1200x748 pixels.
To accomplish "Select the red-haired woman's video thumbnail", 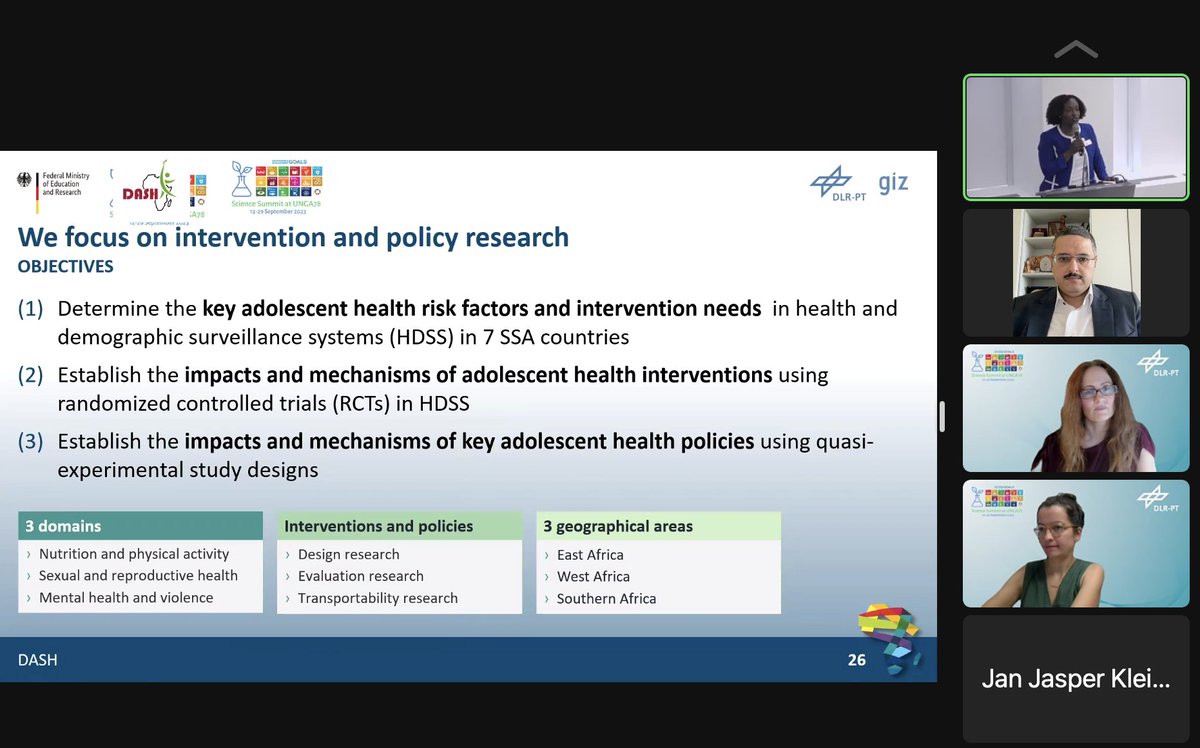I will pos(1076,408).
